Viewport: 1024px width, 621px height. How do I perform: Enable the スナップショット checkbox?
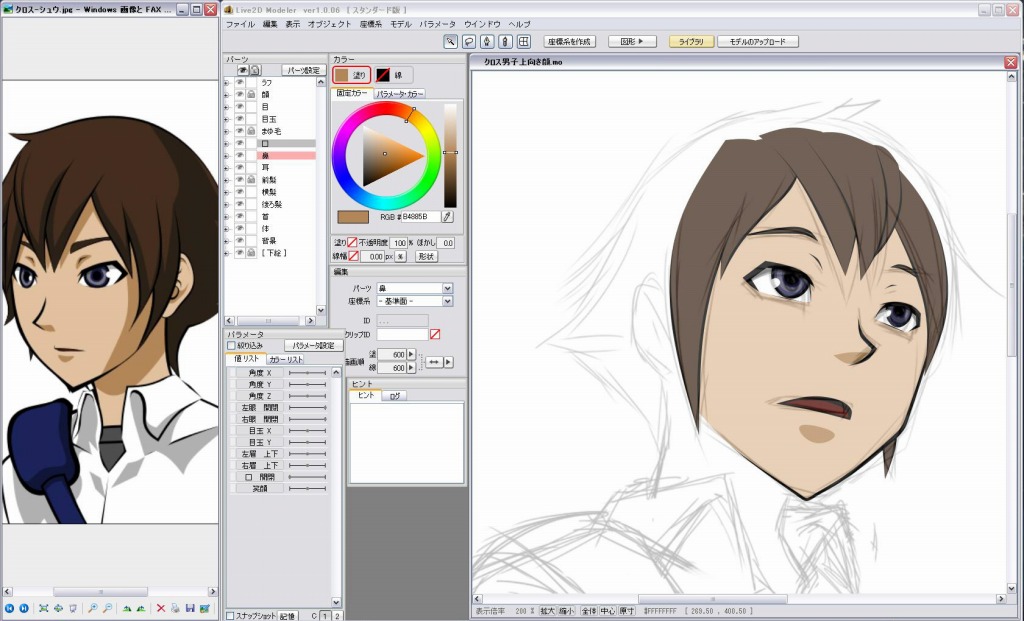click(x=230, y=616)
